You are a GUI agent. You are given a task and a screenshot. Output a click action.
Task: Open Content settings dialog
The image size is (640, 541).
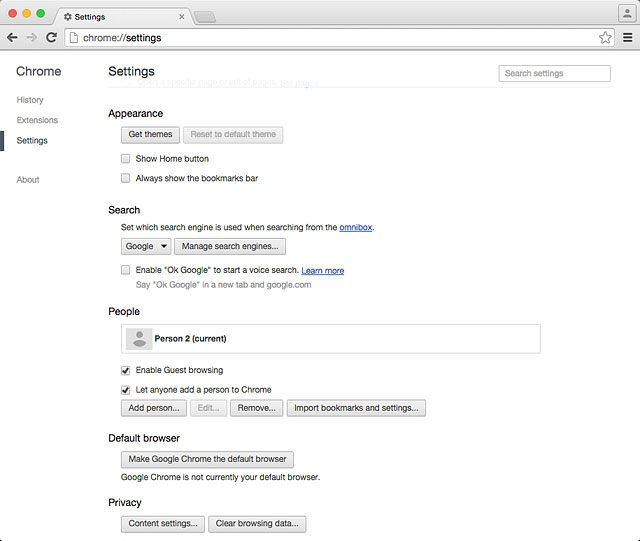[163, 524]
